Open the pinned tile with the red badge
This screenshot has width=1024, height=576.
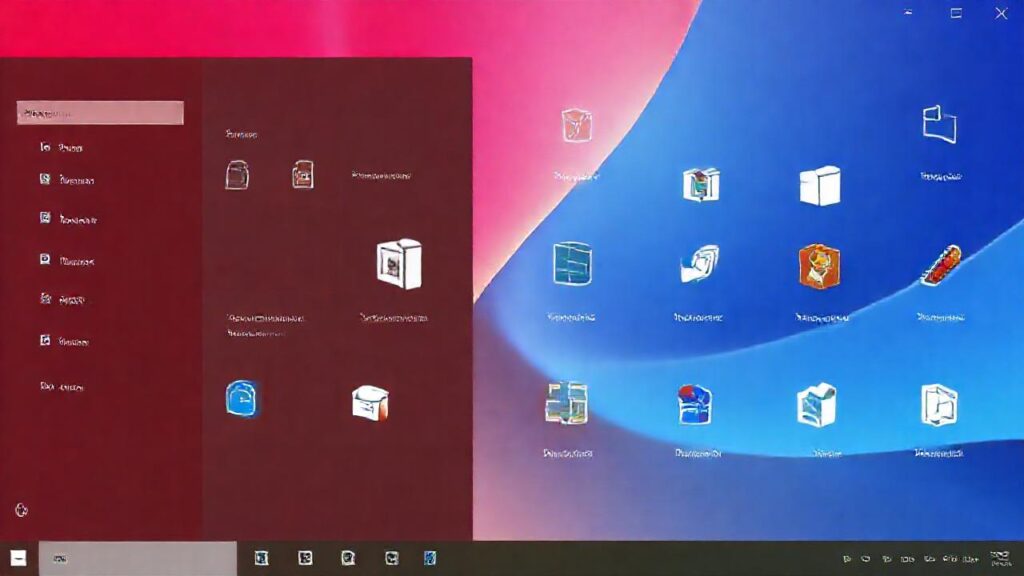(302, 176)
